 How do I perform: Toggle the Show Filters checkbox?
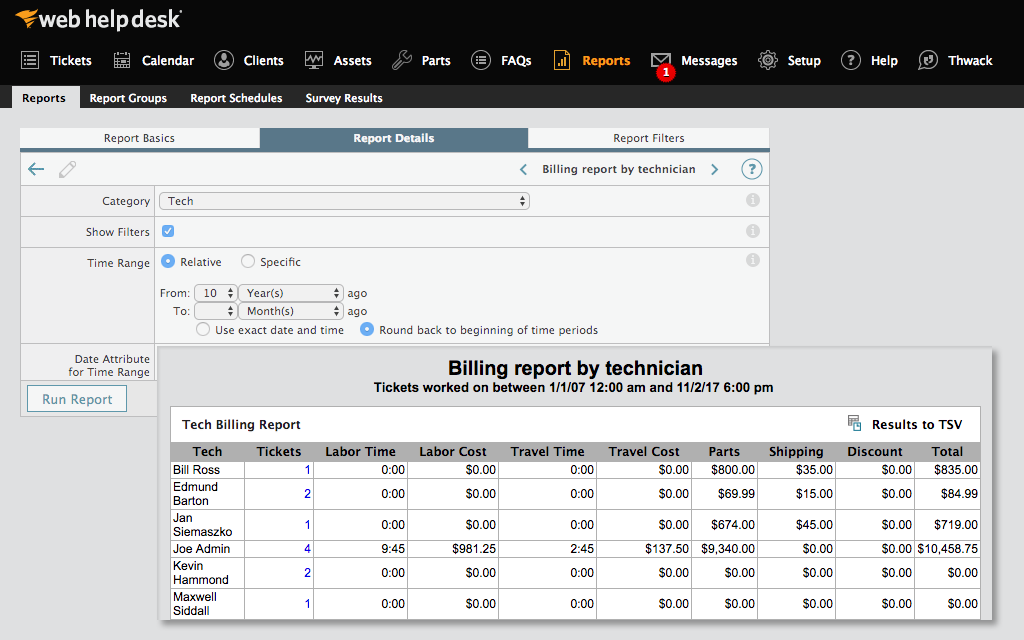[x=168, y=231]
